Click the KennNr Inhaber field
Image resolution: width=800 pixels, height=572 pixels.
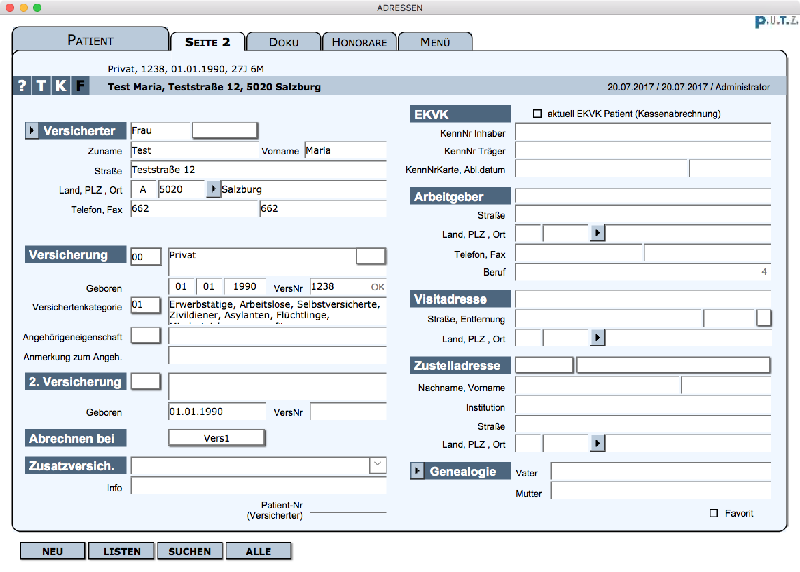coord(643,132)
